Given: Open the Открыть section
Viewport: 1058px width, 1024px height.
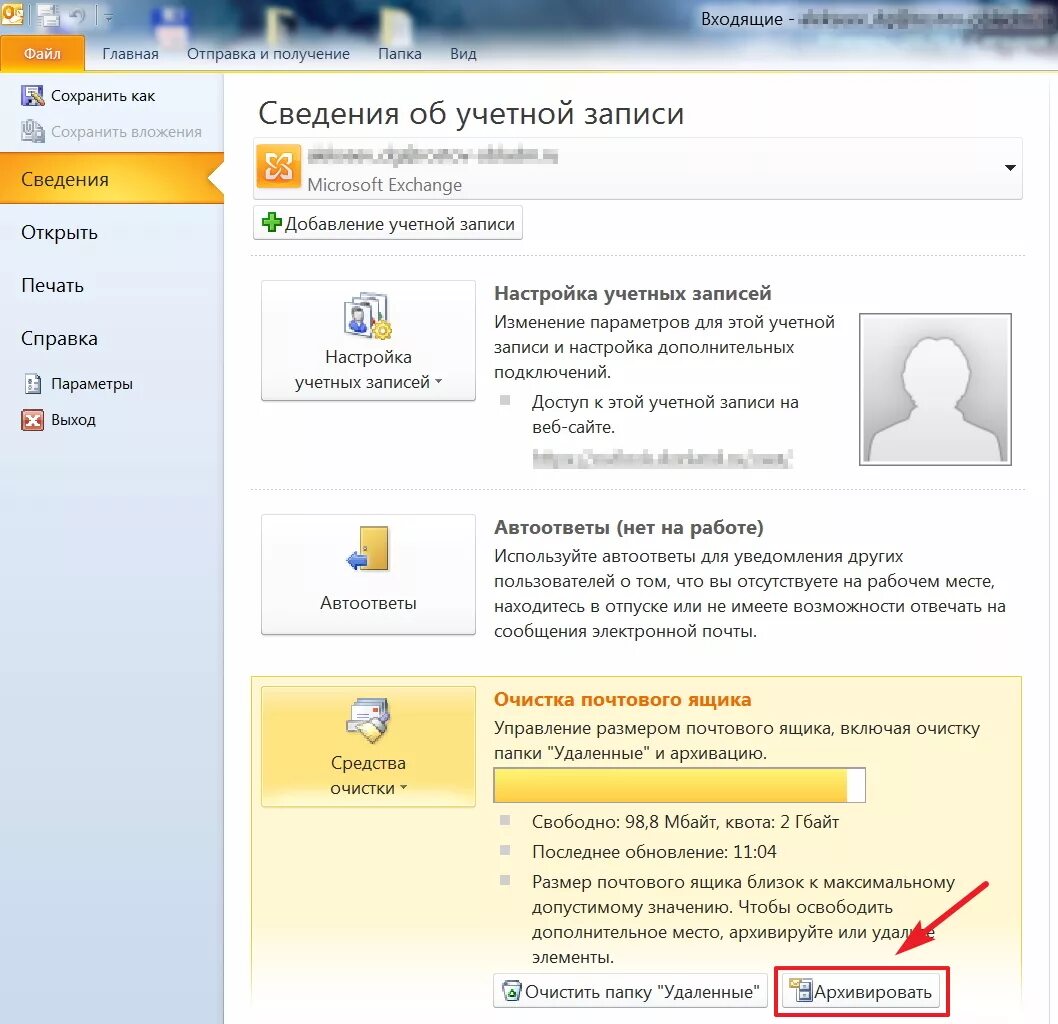Looking at the screenshot, I should tap(59, 232).
